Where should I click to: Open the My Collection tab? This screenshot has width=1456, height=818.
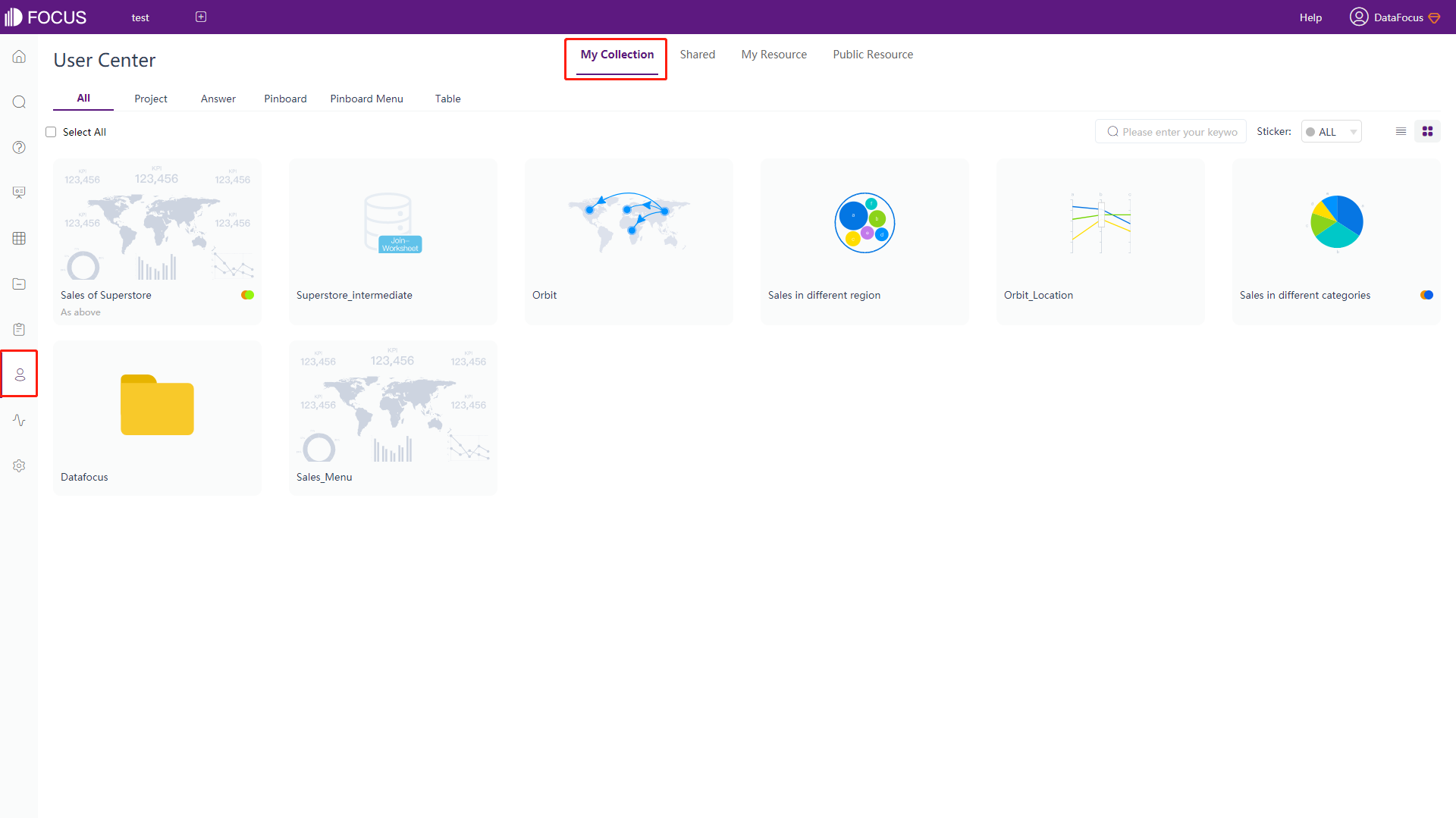[x=617, y=55]
